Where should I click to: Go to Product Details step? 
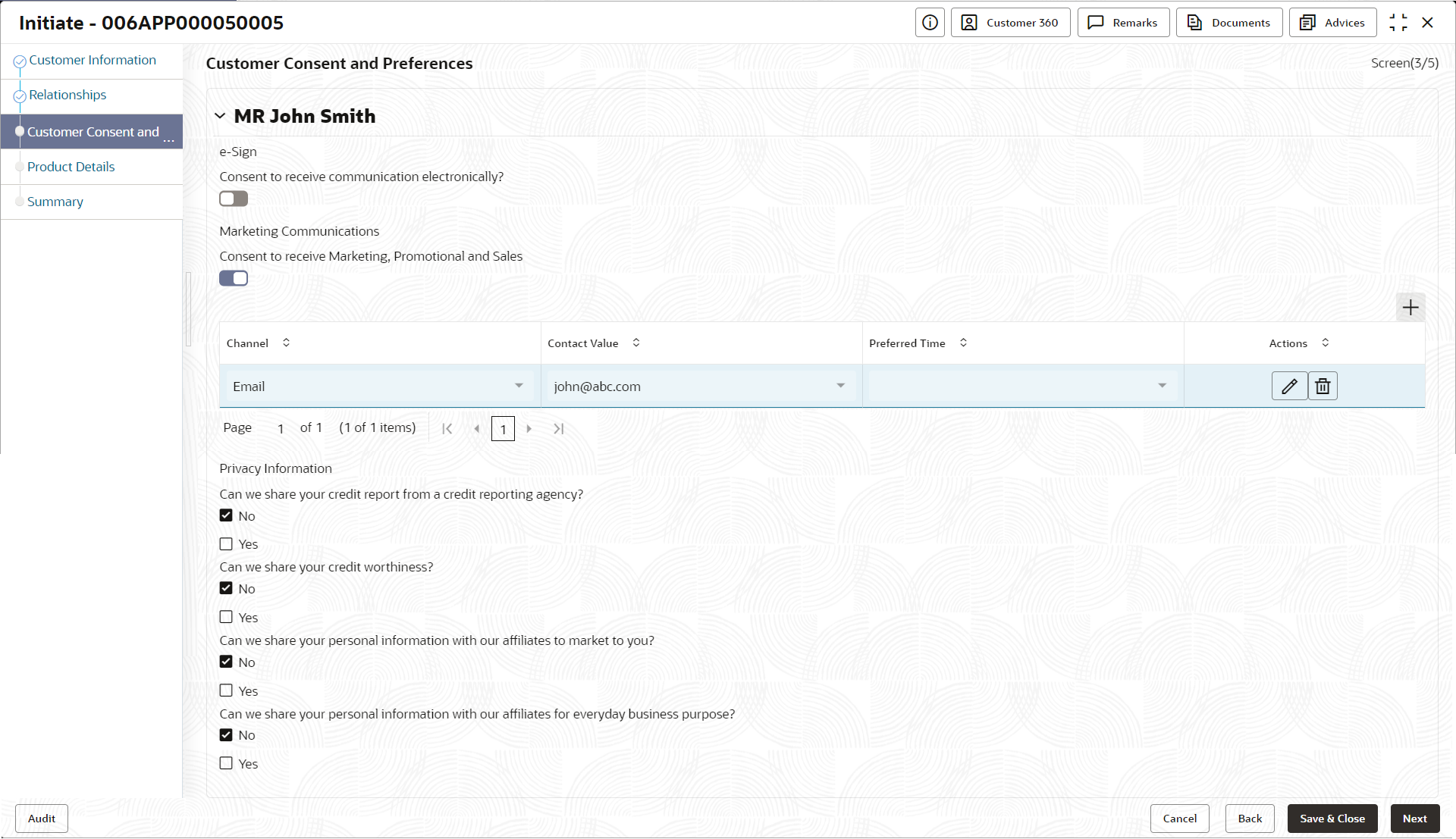(71, 167)
